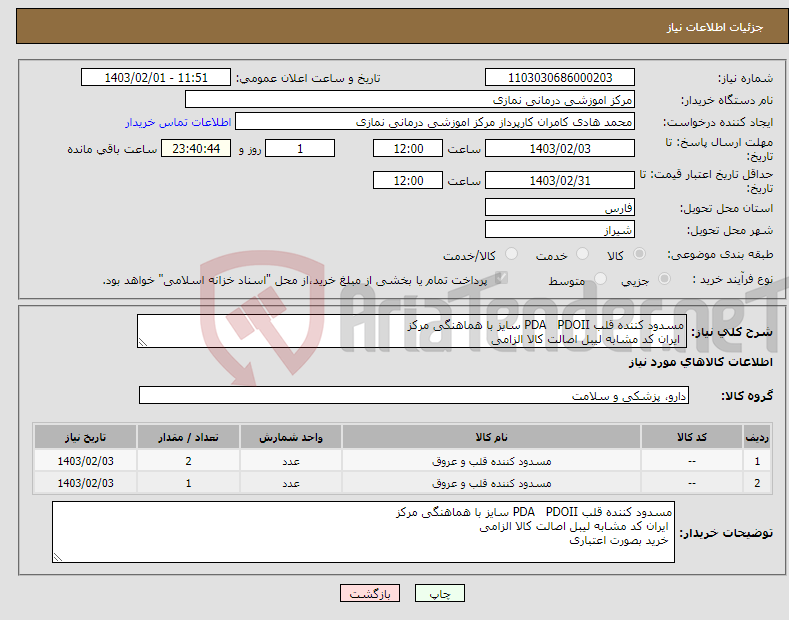Viewport: 789px width, 620px height.
Task: Select the کالا/خدمت radio button
Action: tap(511, 254)
